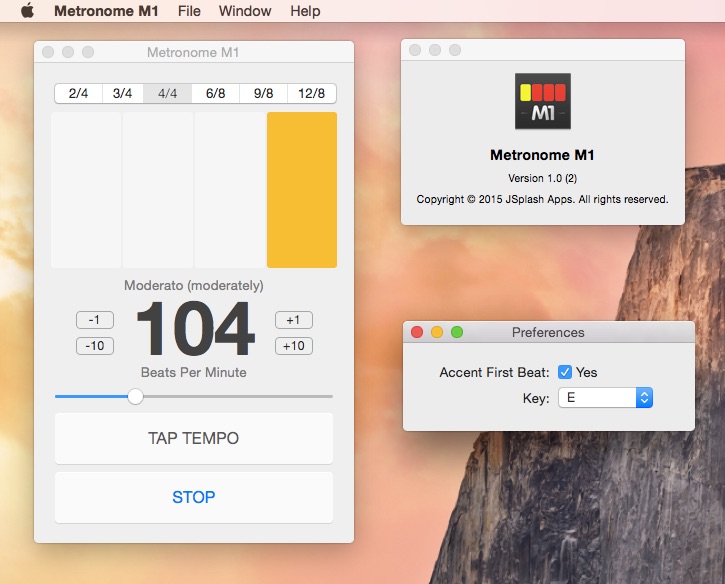Screen dimensions: 725x584
Task: Click the tempo slider knob
Action: (135, 396)
